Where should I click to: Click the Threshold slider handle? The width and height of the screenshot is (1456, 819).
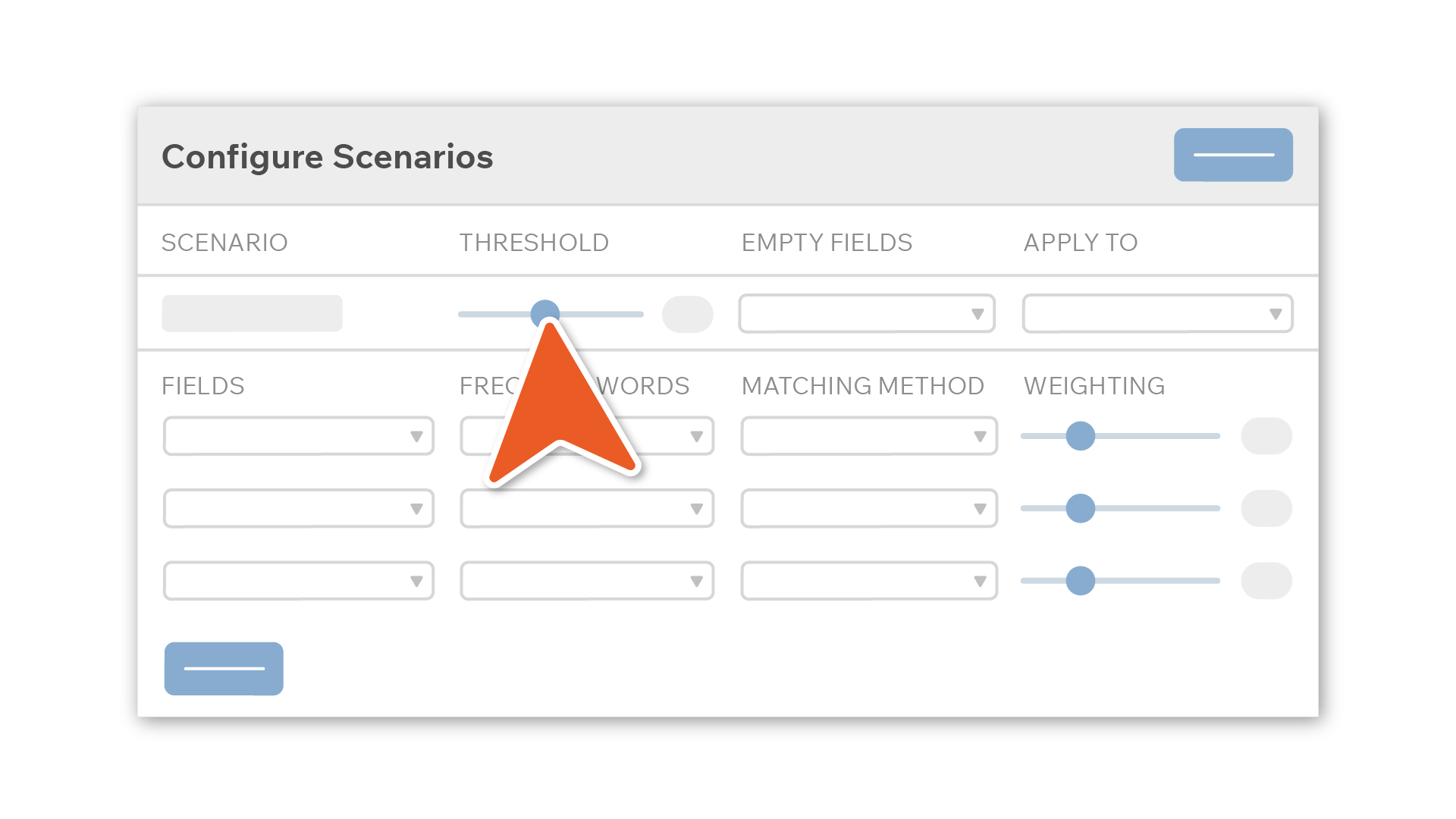click(x=544, y=312)
